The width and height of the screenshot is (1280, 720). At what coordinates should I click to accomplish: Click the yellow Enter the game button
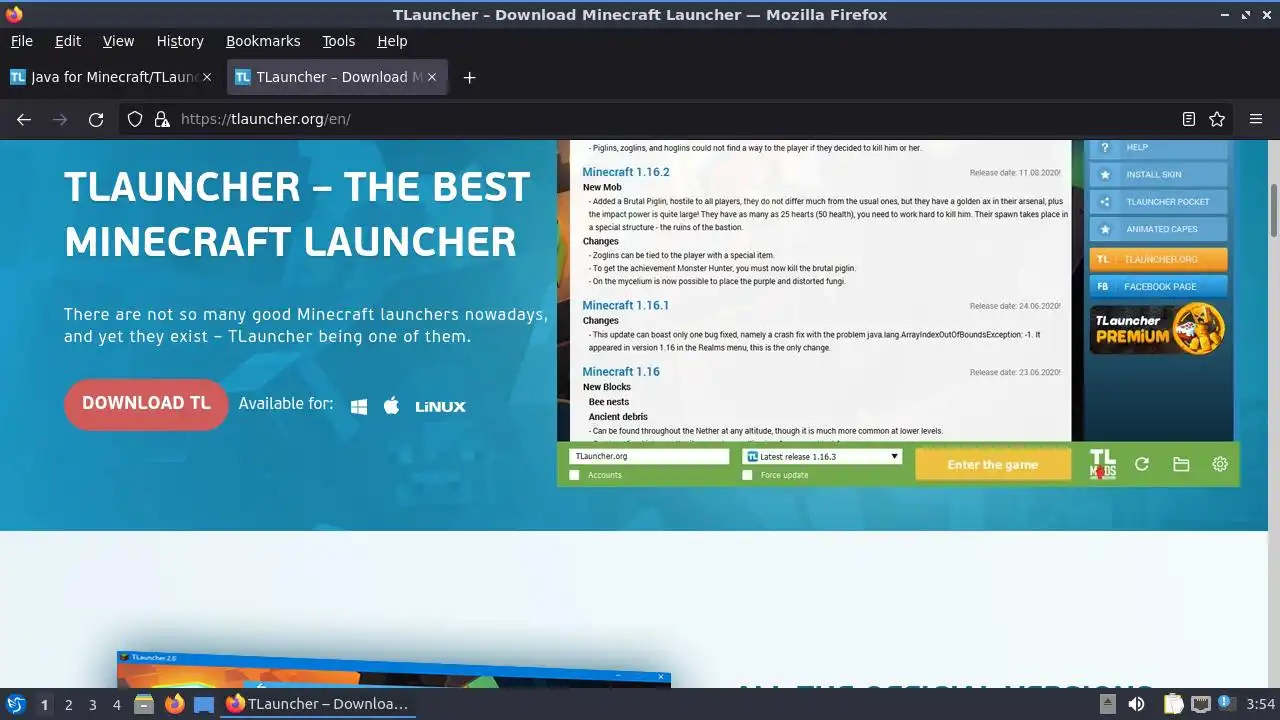coord(993,465)
